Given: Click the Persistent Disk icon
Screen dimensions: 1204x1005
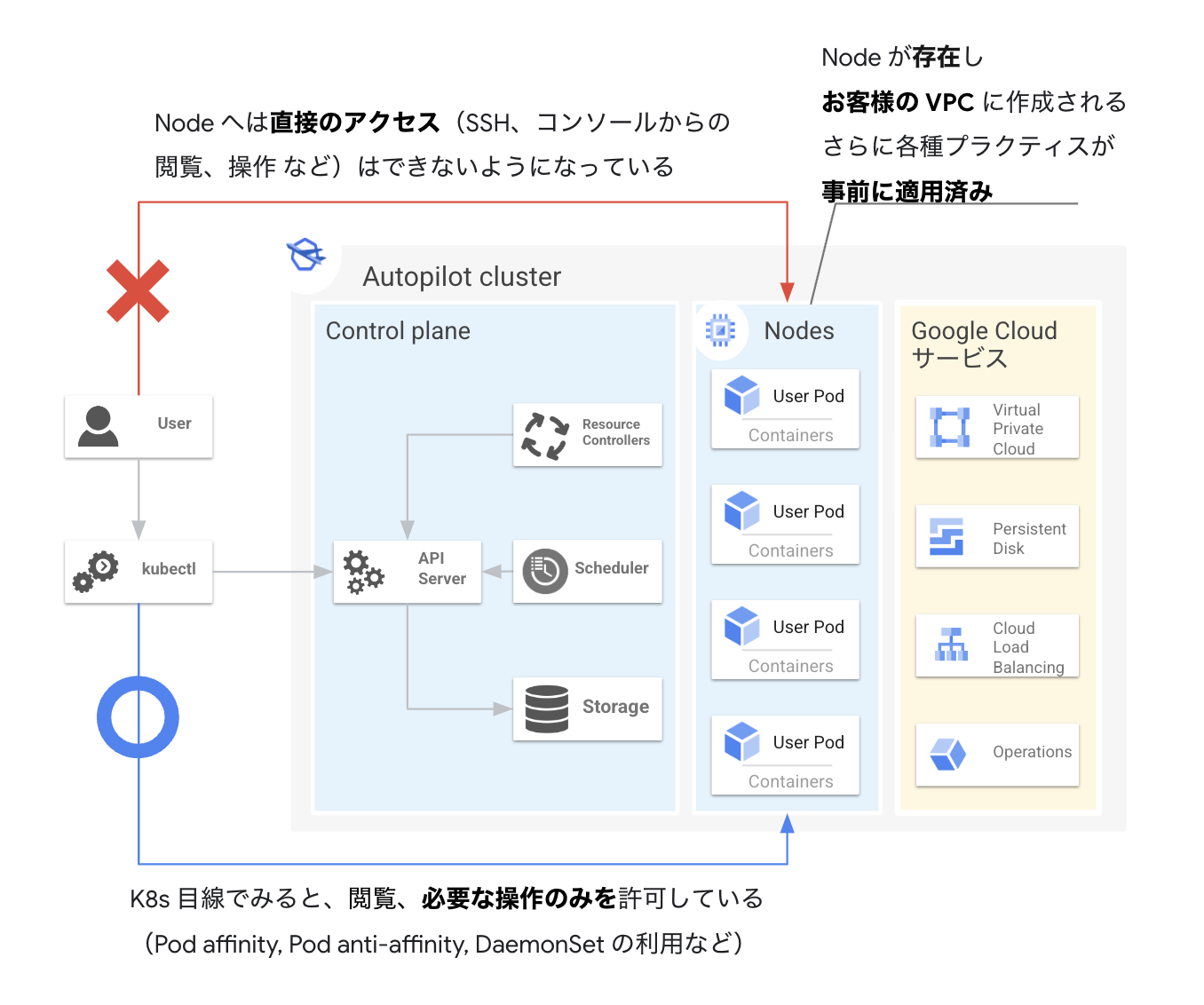Looking at the screenshot, I should point(947,536).
